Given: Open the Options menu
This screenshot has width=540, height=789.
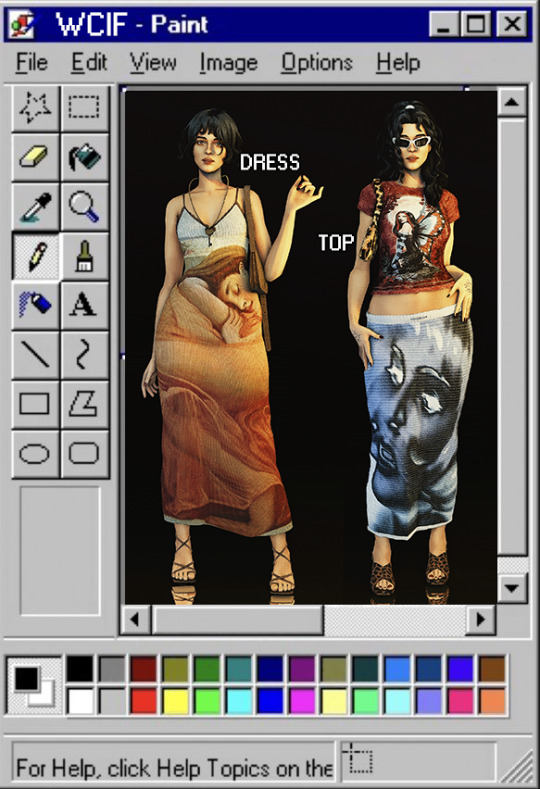Looking at the screenshot, I should [317, 63].
